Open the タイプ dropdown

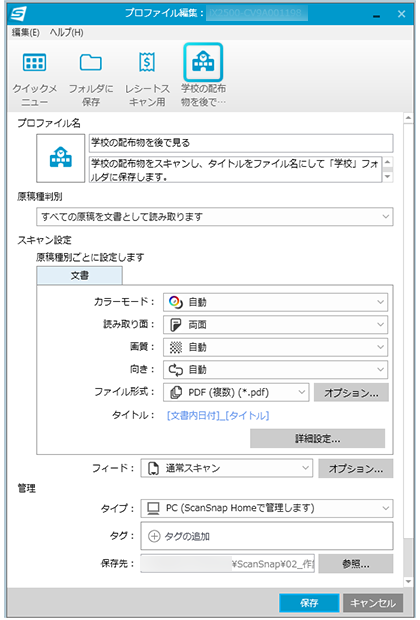click(x=267, y=508)
